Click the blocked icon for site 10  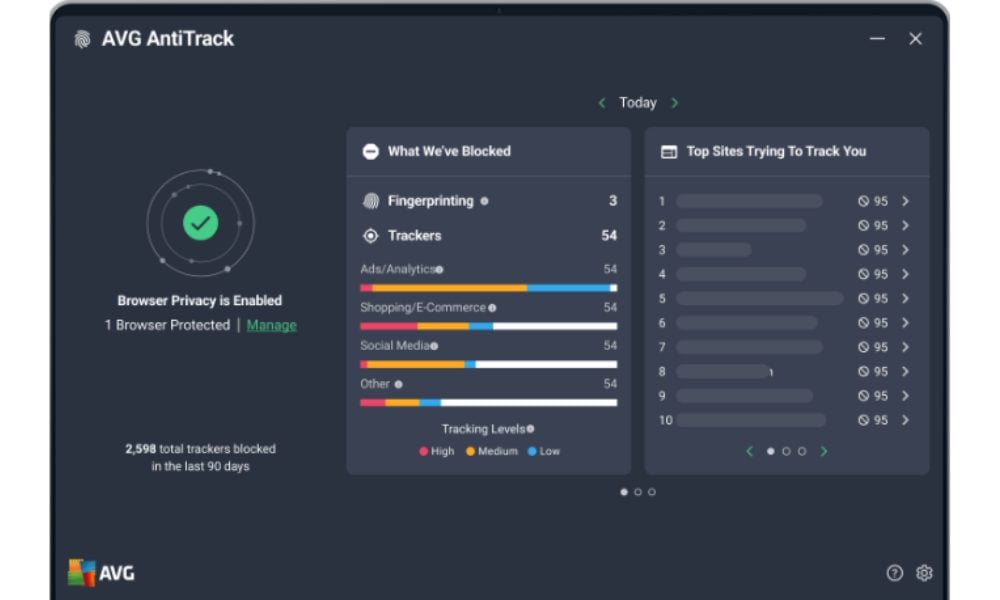[863, 420]
